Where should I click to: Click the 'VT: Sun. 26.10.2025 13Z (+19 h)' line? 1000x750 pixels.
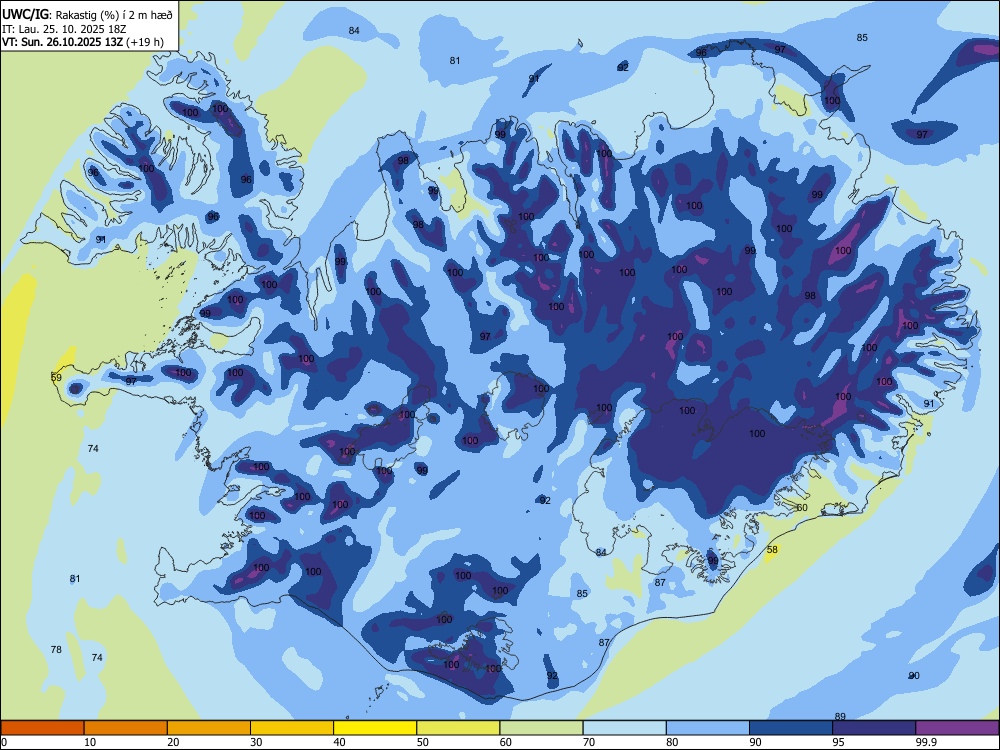[82, 42]
